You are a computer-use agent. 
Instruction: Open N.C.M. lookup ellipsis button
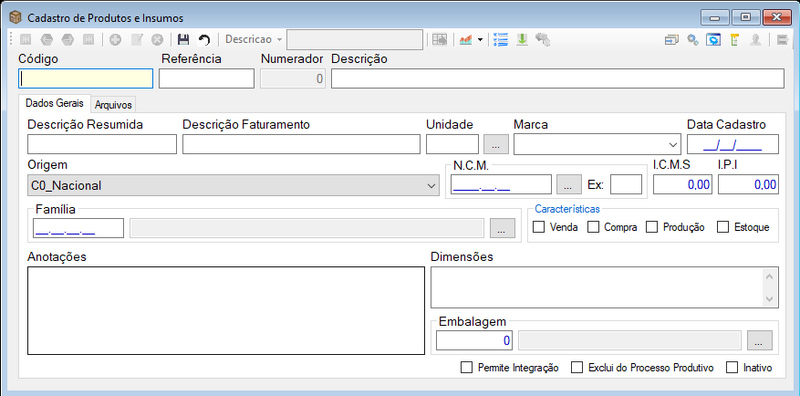click(x=569, y=184)
